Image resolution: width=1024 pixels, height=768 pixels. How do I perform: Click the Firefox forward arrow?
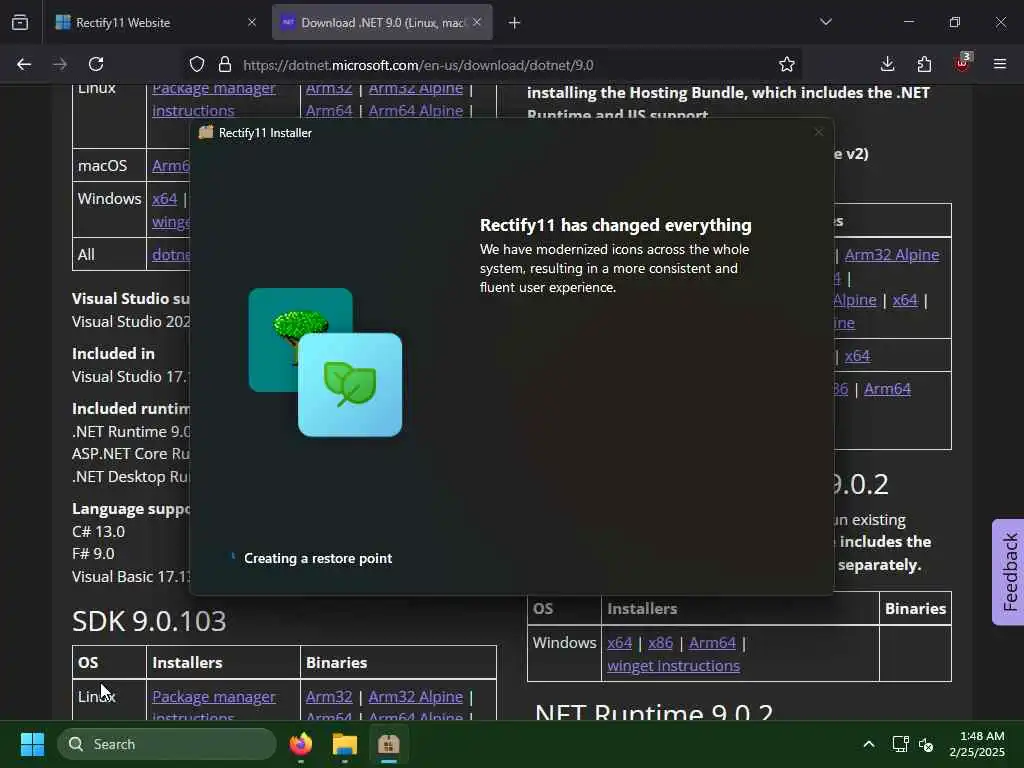point(59,64)
